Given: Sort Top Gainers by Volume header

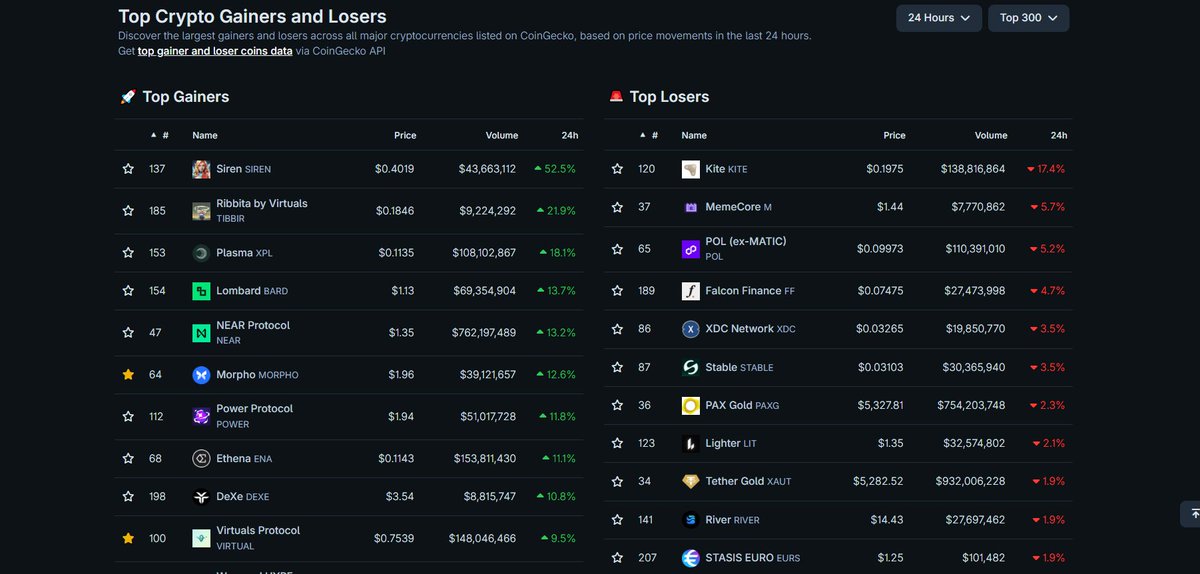Looking at the screenshot, I should [x=502, y=135].
